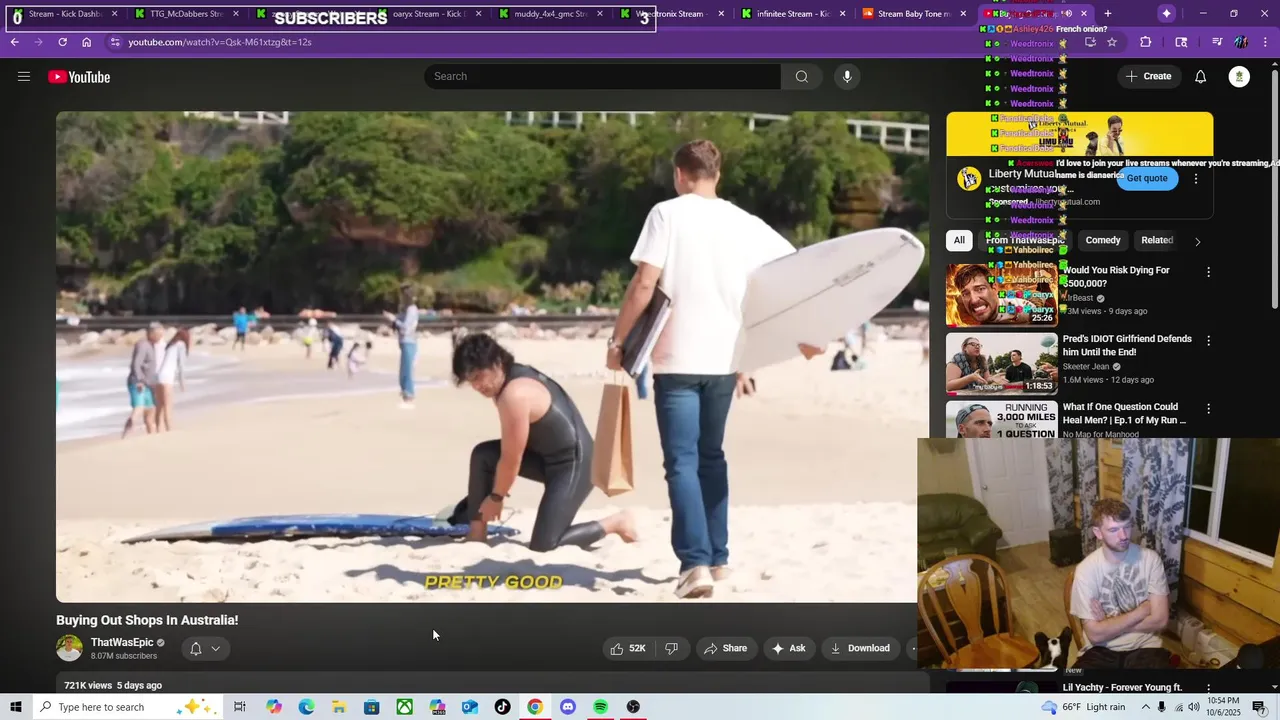Open the clock showing 10:54 PM
The image size is (1280, 720).
[1225, 707]
